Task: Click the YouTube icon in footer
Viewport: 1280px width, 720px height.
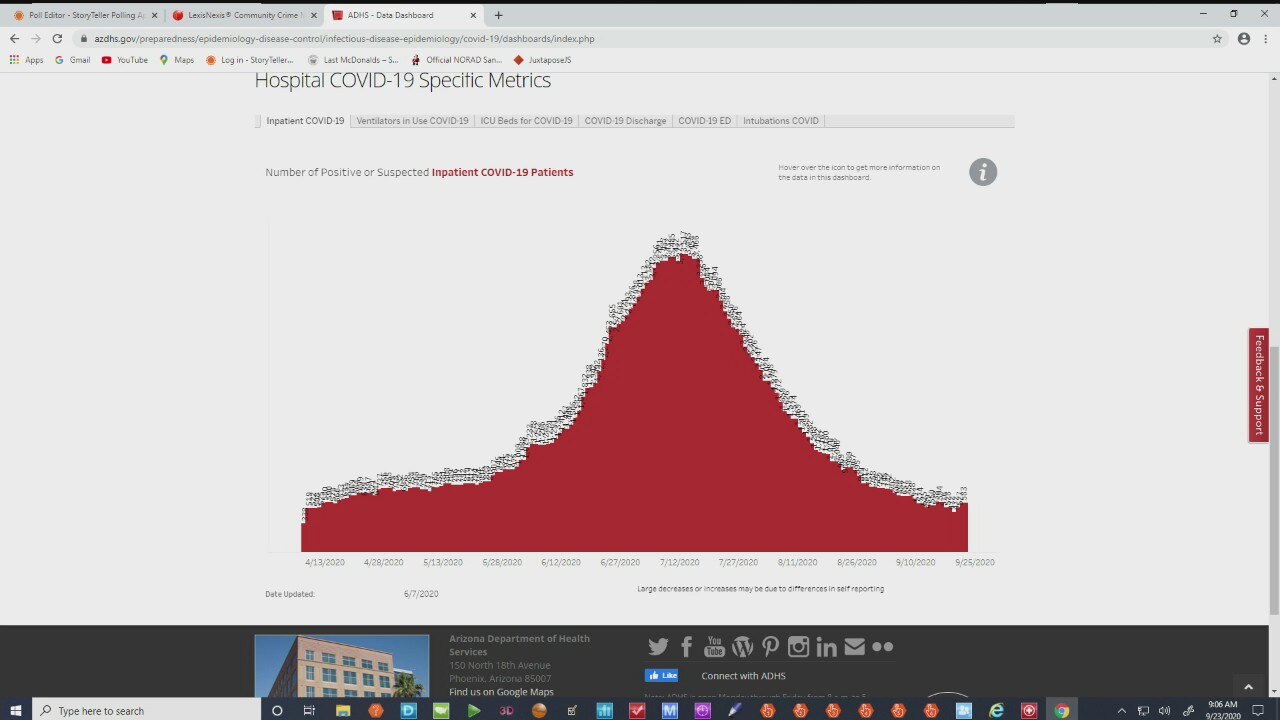Action: click(x=714, y=647)
